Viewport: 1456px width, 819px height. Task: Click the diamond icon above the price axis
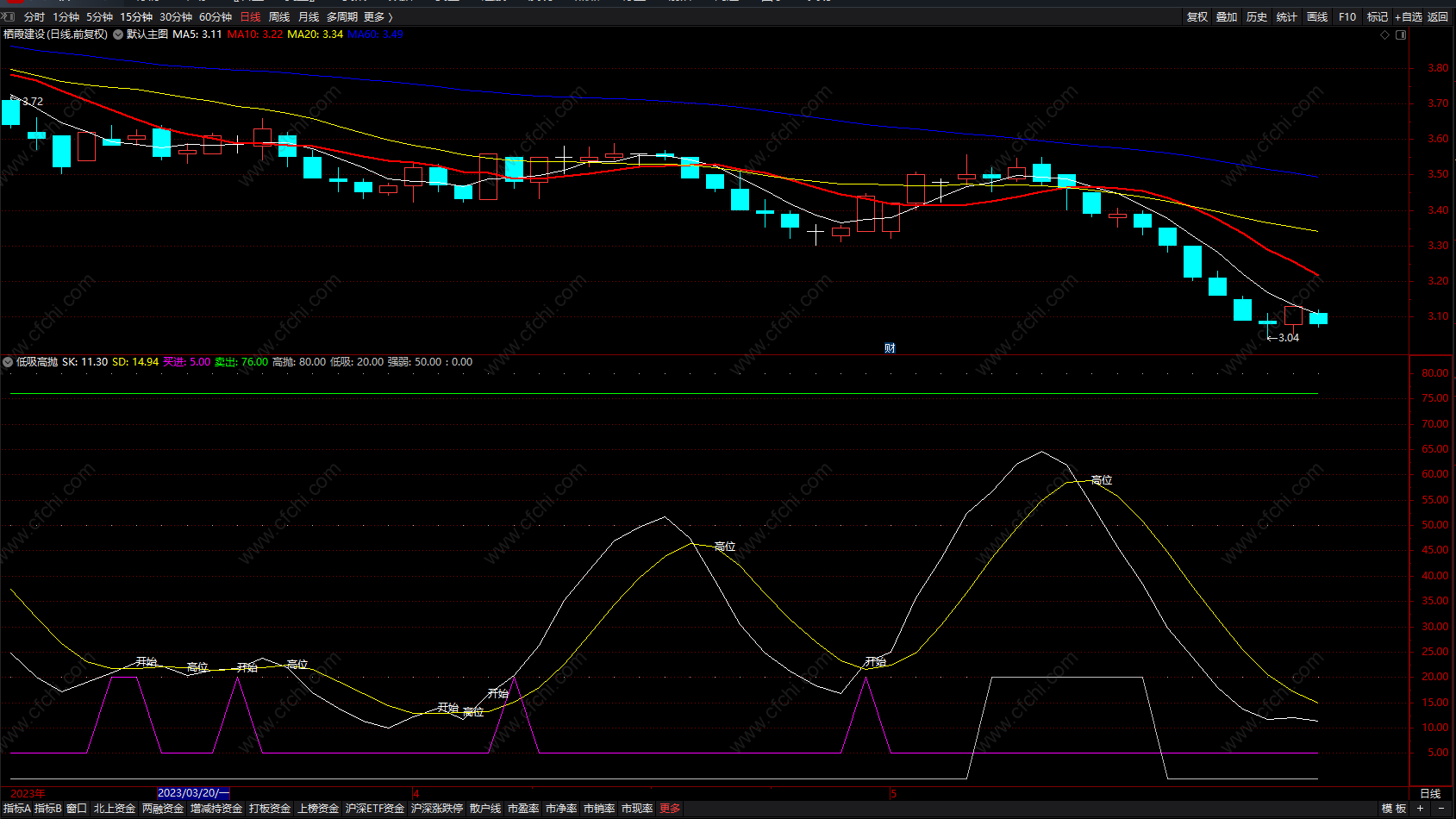point(1385,35)
